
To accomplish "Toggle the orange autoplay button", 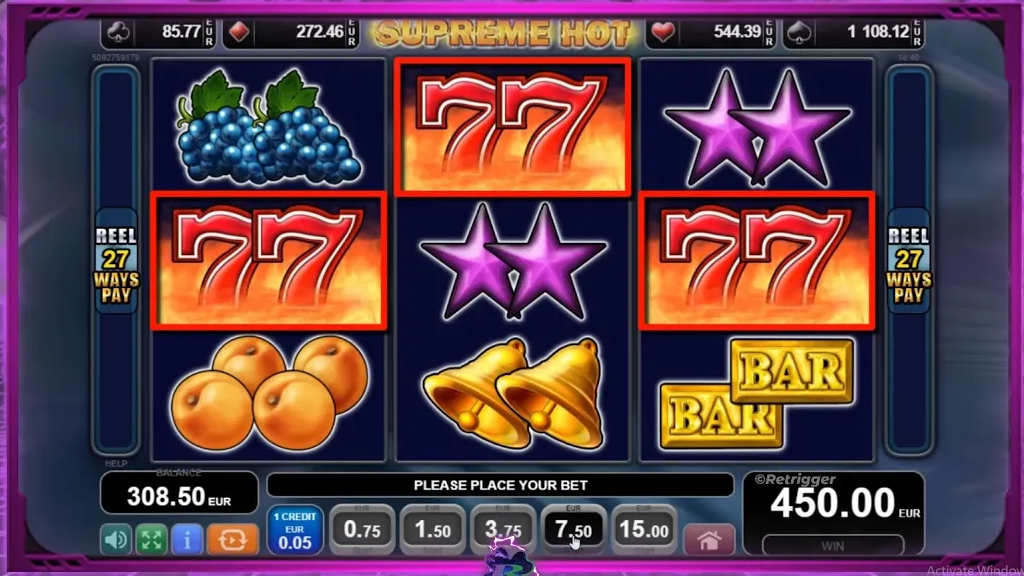I will [x=232, y=539].
